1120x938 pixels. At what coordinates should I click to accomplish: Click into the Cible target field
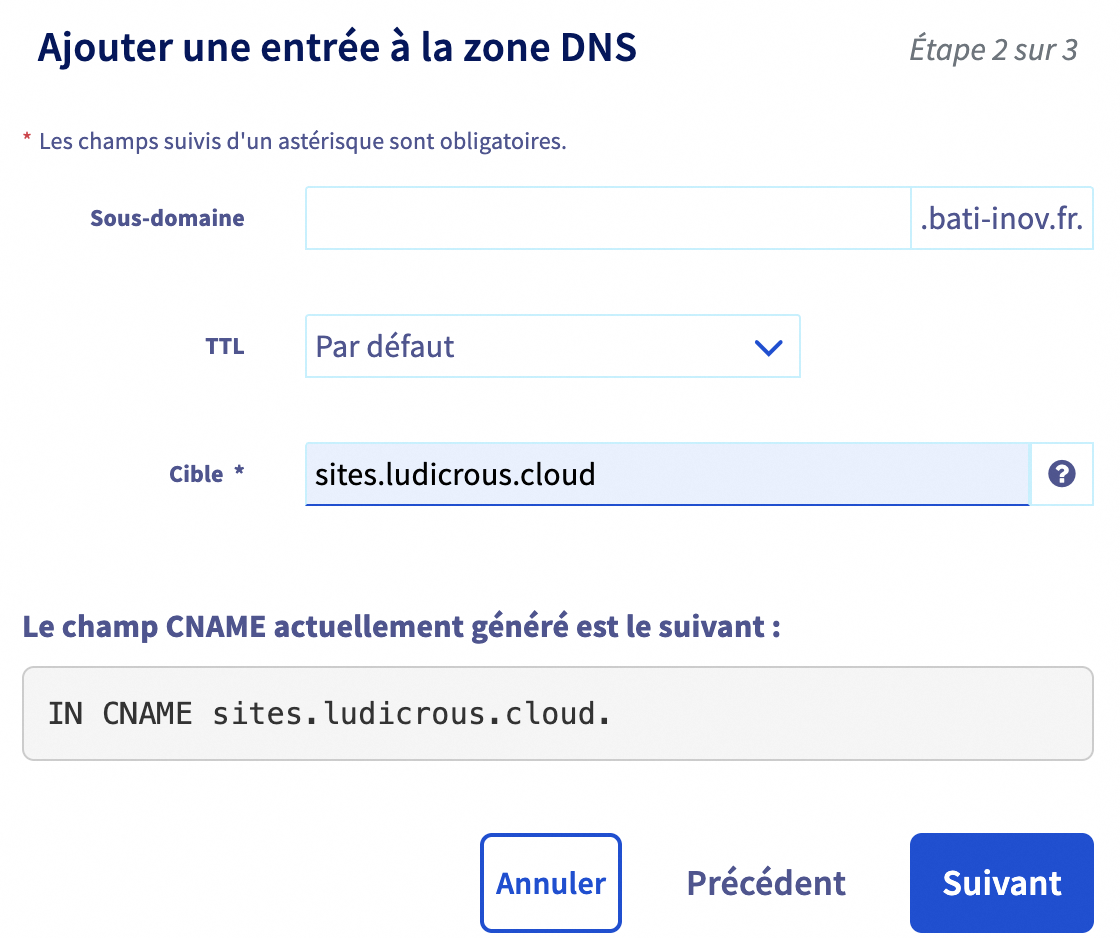(666, 474)
